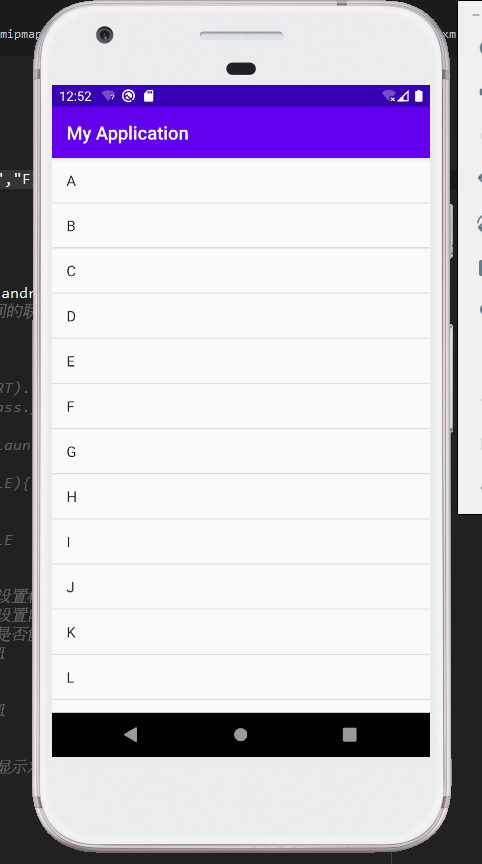This screenshot has height=864, width=482.
Task: Tap the row labeled C
Action: click(241, 271)
